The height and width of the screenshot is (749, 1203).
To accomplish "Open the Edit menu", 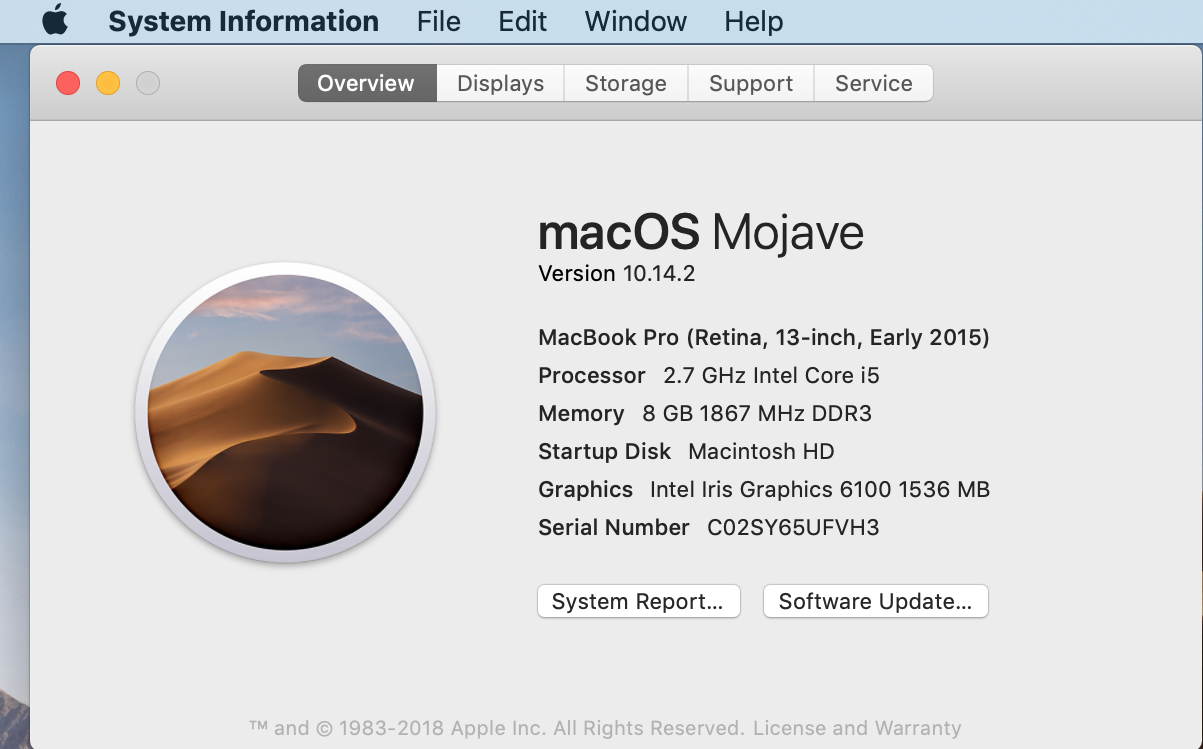I will (523, 21).
